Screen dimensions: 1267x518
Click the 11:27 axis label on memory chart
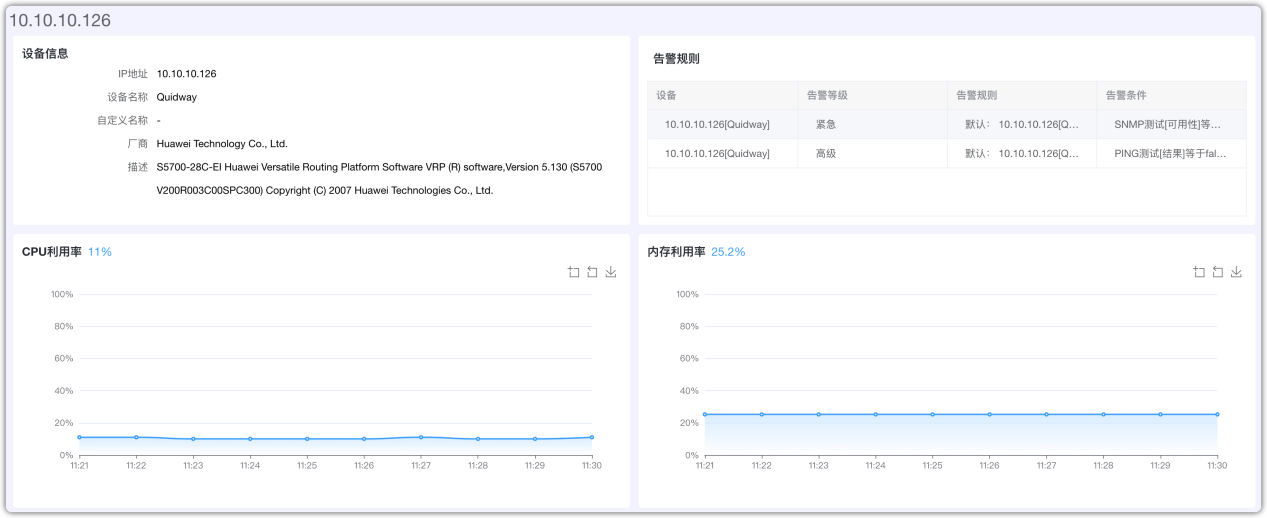1047,466
